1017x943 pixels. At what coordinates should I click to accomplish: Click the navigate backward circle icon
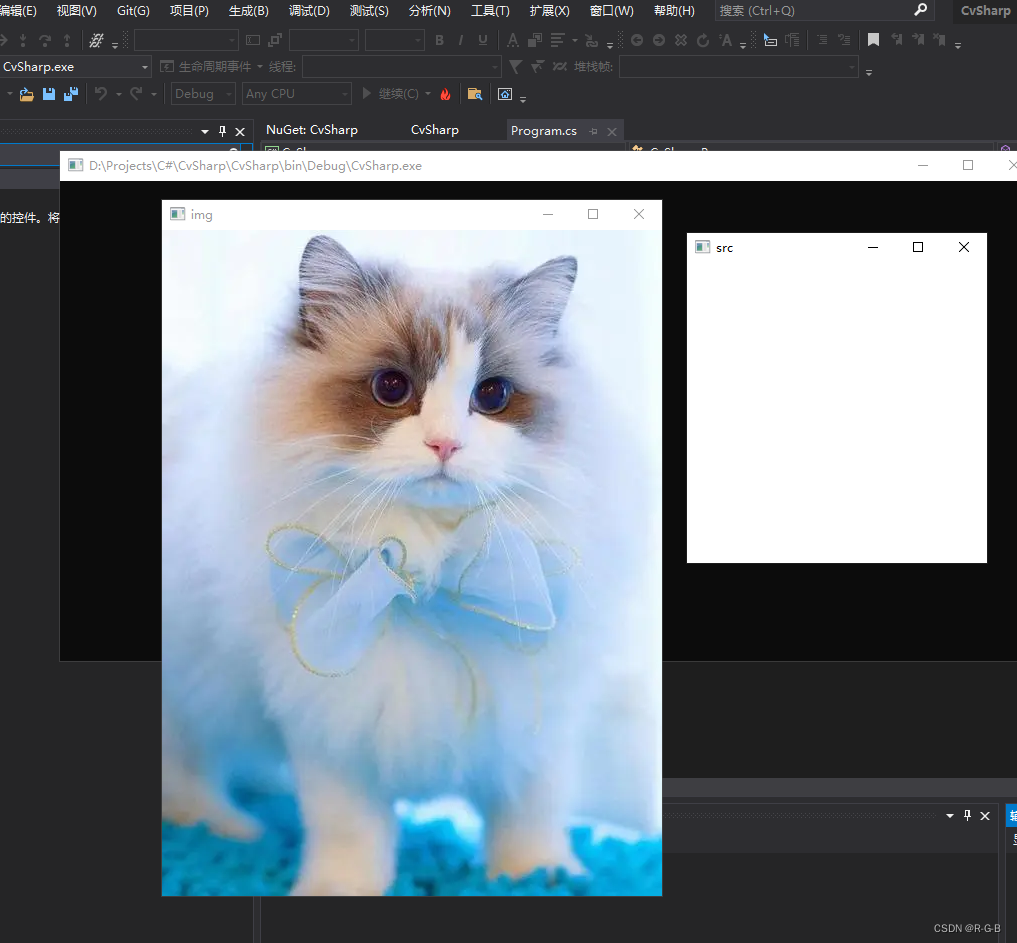click(x=637, y=40)
